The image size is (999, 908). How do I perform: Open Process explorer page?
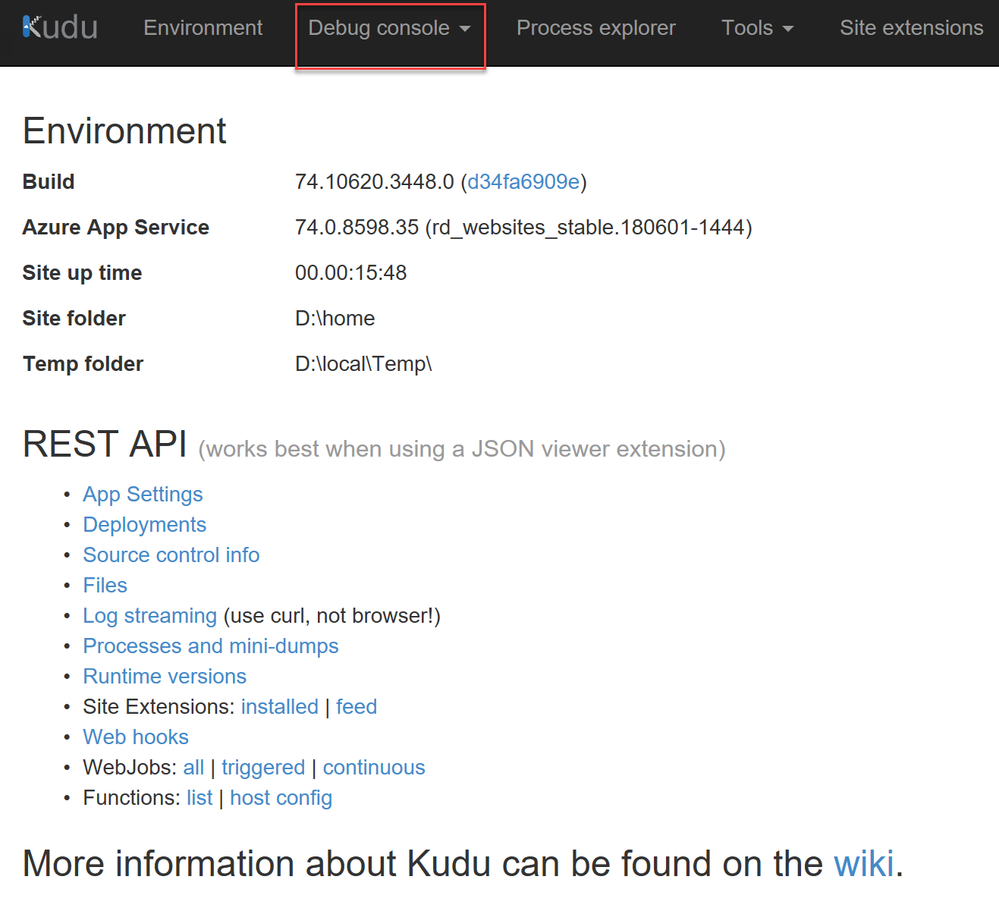(x=596, y=28)
